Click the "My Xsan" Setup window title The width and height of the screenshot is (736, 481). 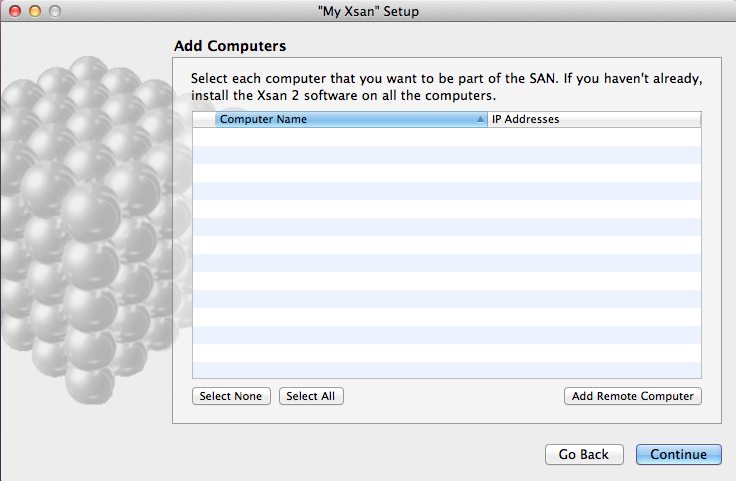coord(368,11)
